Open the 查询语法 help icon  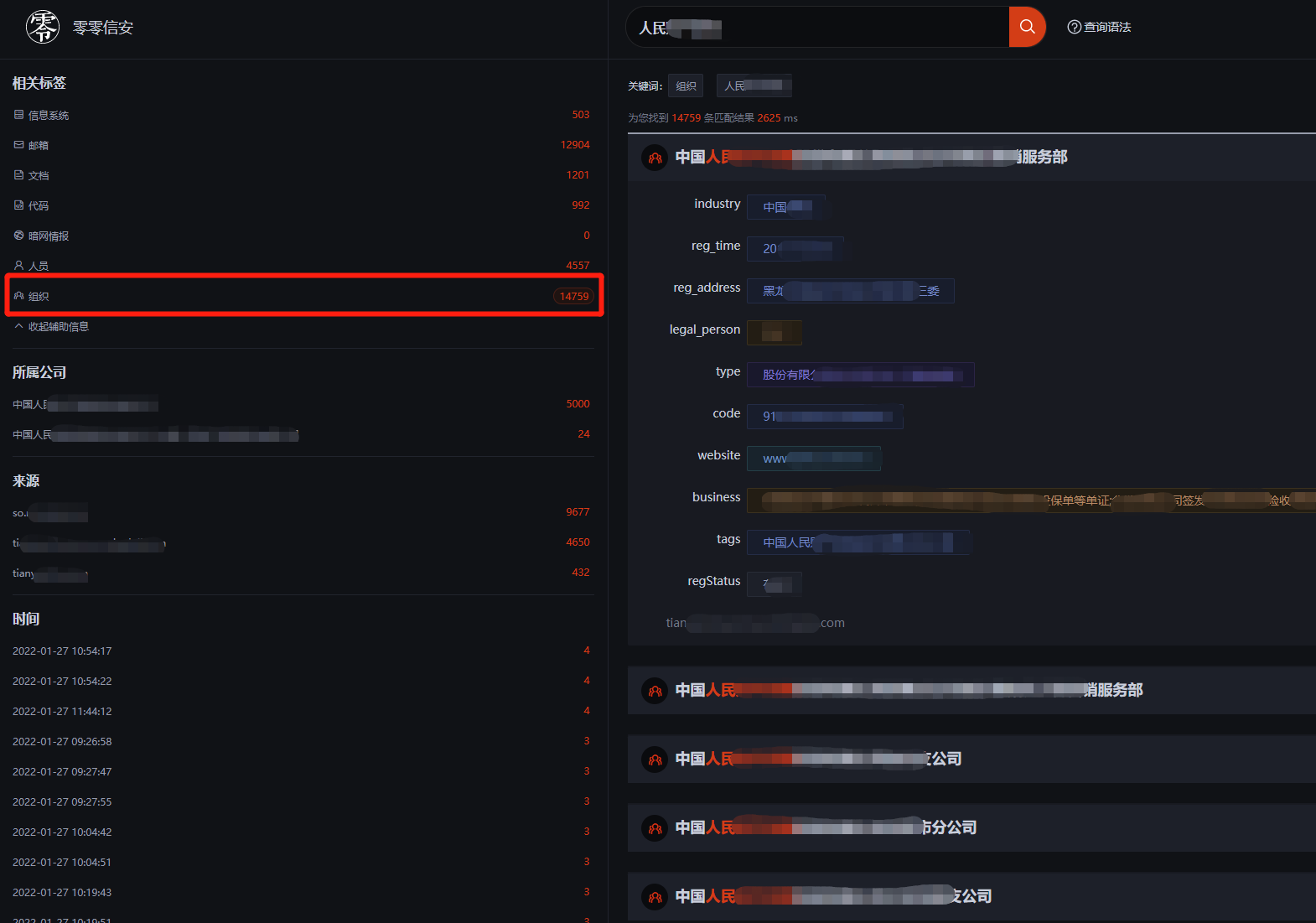(x=1074, y=27)
